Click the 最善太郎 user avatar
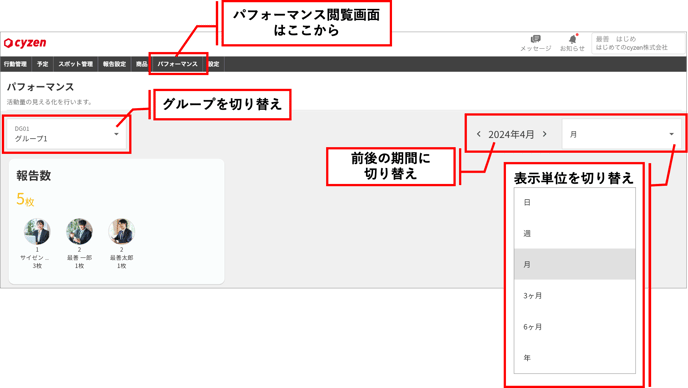688x388 pixels. click(122, 231)
